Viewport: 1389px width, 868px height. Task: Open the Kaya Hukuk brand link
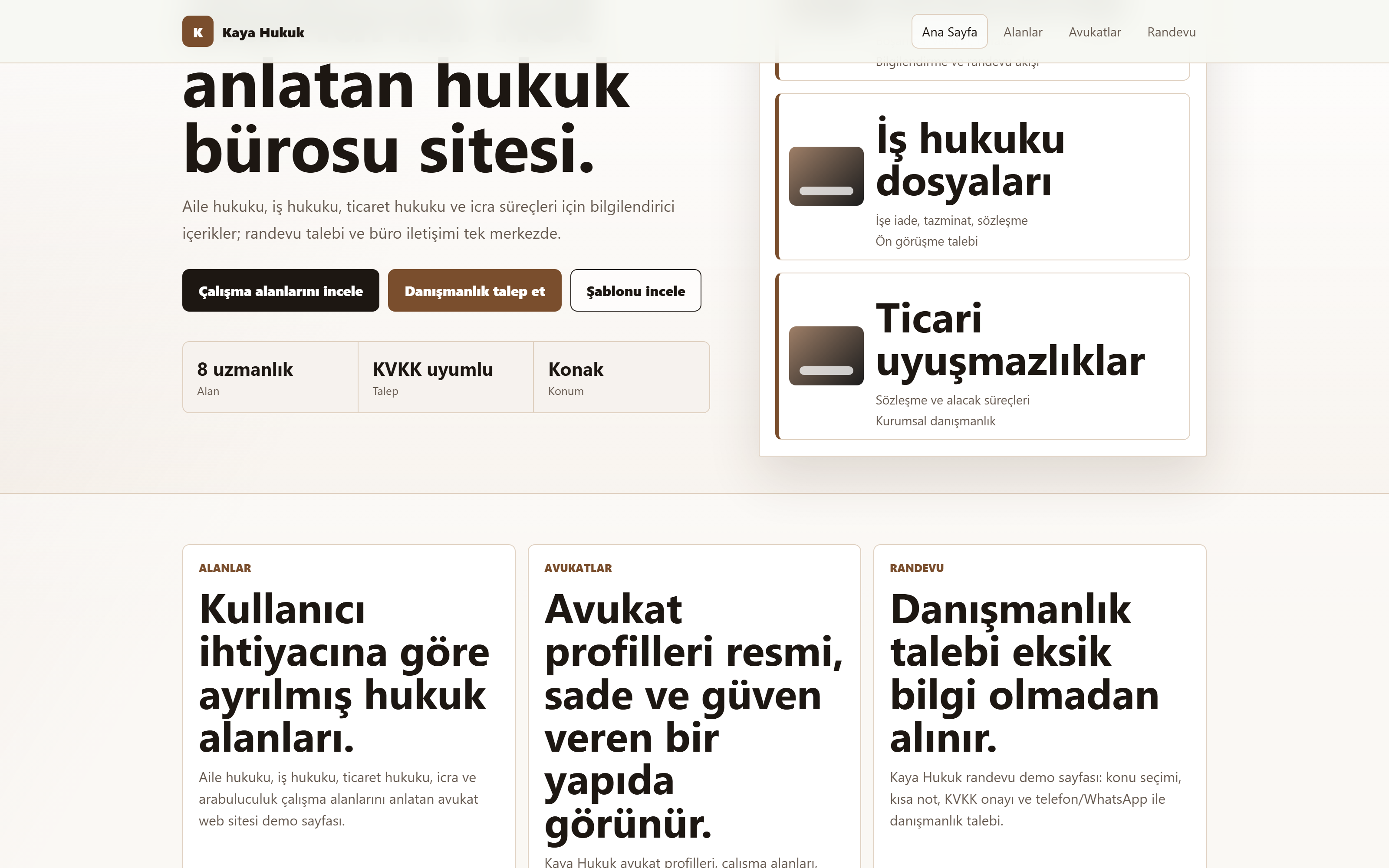coord(244,32)
